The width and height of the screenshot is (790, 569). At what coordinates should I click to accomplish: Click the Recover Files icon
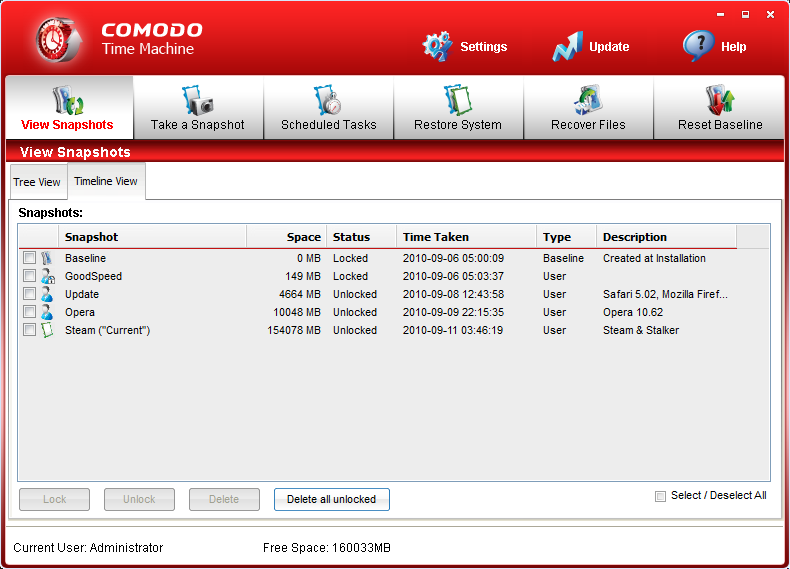point(588,100)
